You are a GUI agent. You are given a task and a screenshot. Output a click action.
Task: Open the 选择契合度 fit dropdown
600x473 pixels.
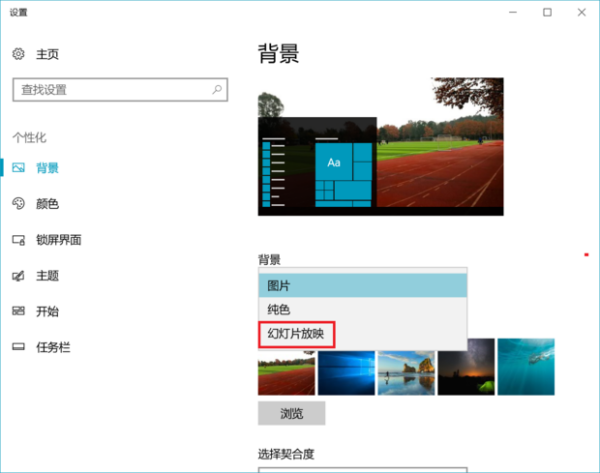(363, 470)
